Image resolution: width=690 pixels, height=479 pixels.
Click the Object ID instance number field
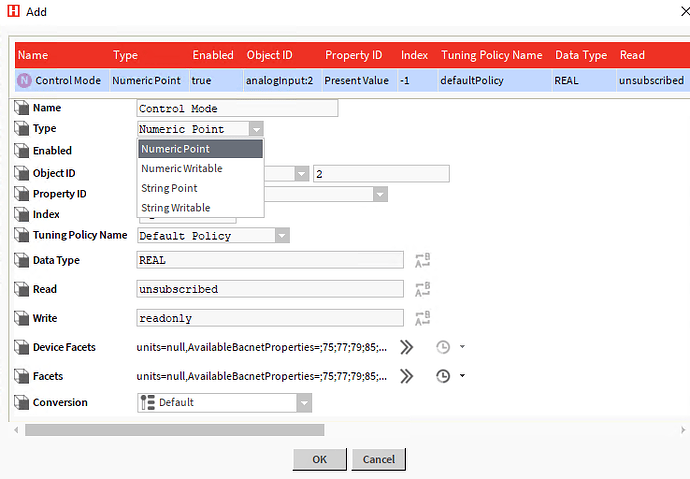pos(381,174)
